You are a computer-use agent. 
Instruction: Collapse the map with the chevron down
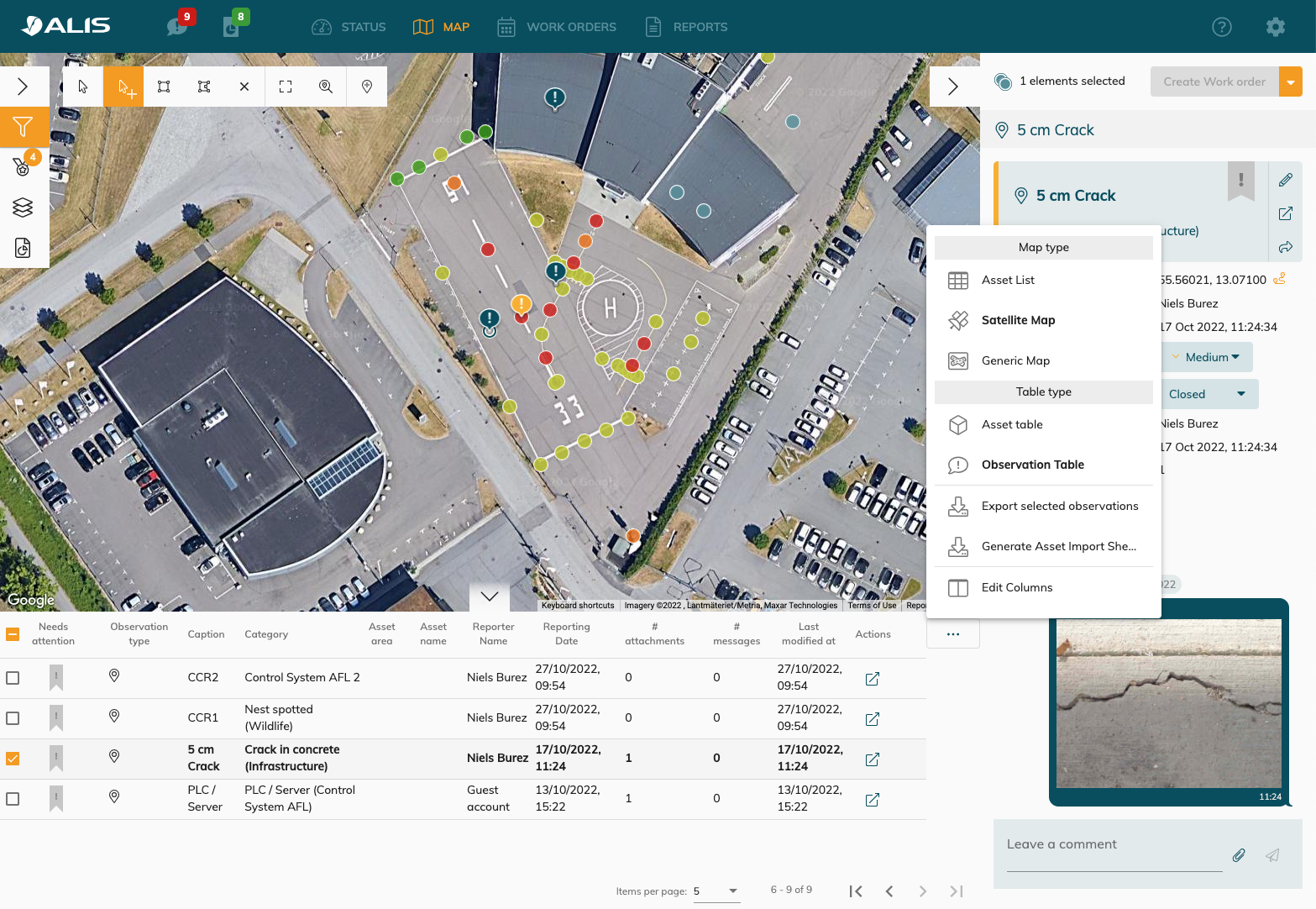point(490,596)
